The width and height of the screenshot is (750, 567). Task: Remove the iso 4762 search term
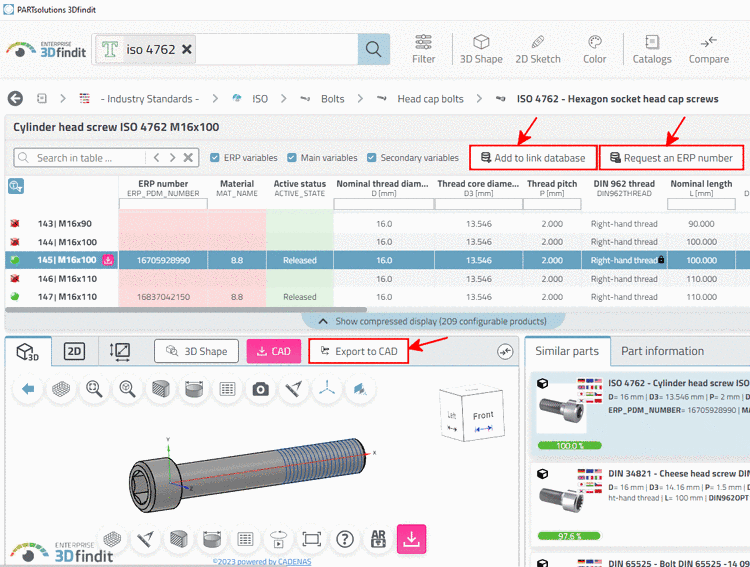(187, 49)
